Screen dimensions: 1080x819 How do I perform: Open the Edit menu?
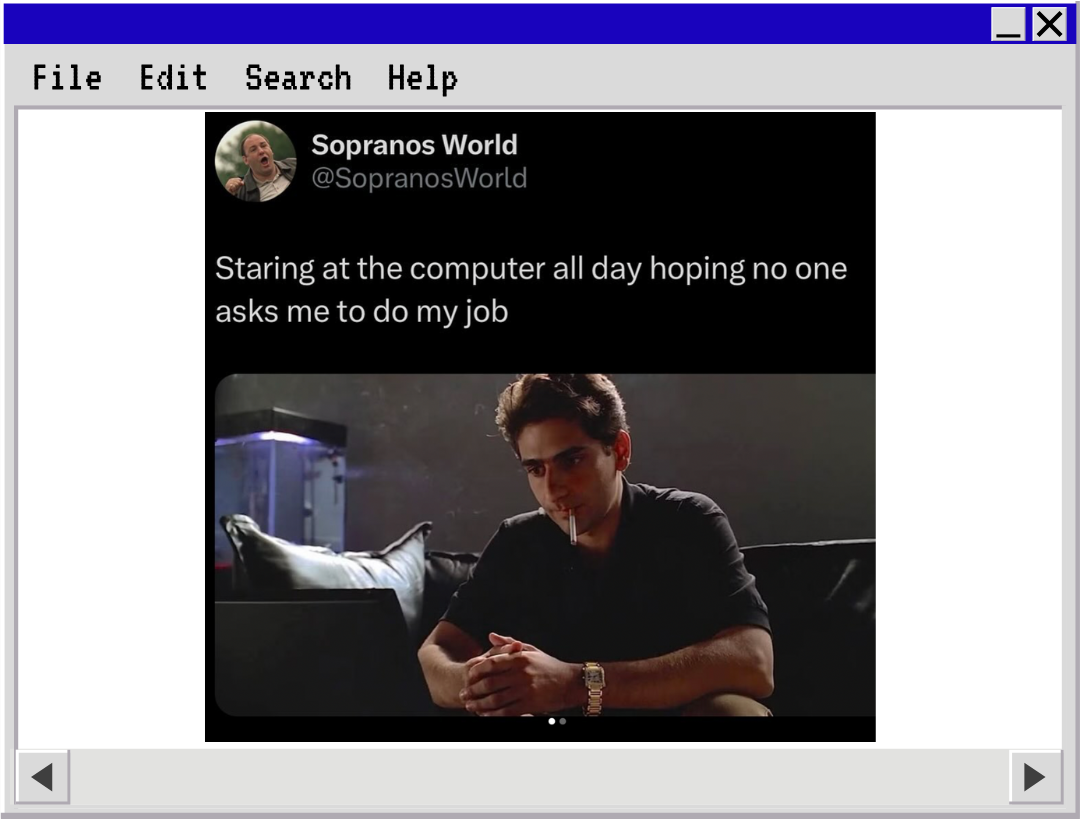174,77
